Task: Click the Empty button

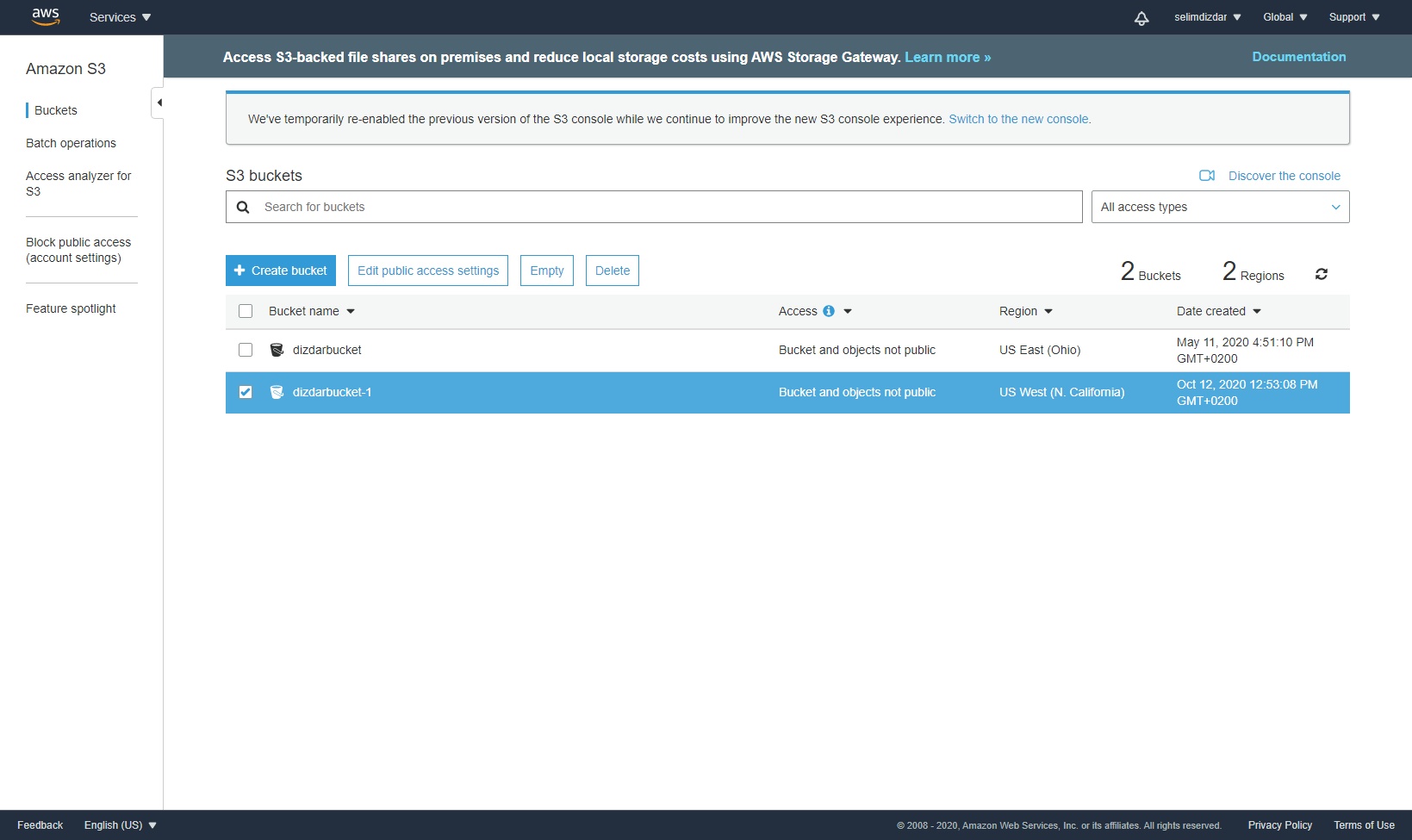Action: tap(547, 271)
